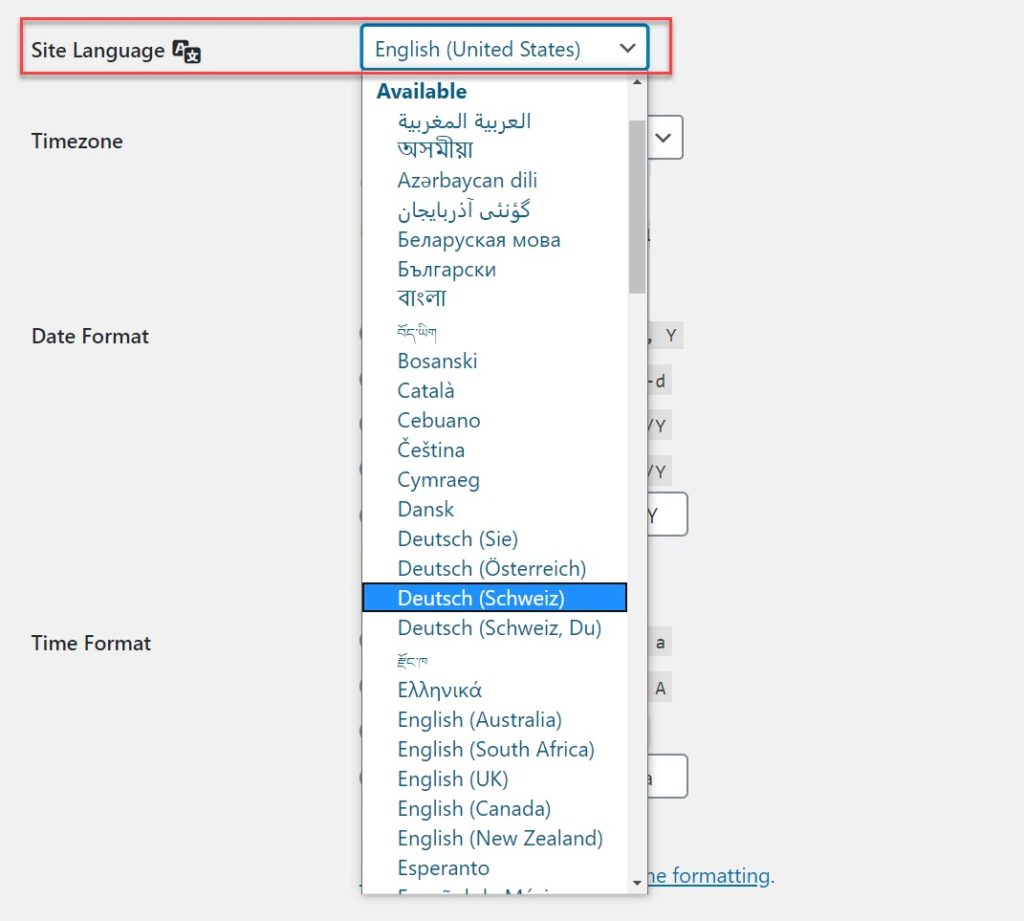Choose Deutsch (Österreich) from the list

click(x=491, y=568)
